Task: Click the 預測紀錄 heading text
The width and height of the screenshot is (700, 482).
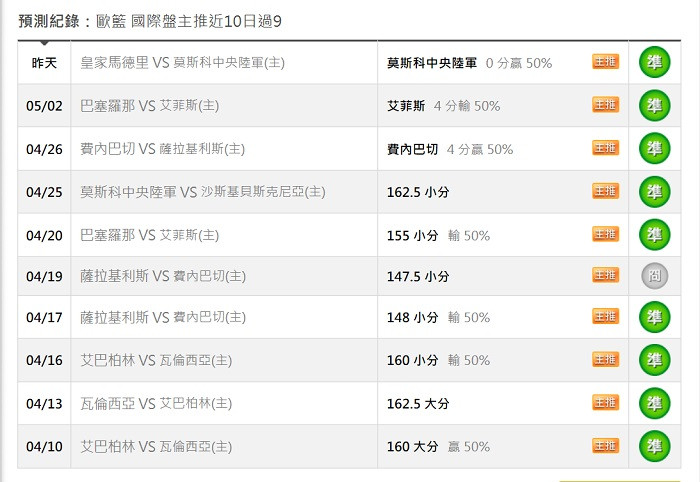Action: click(x=49, y=21)
